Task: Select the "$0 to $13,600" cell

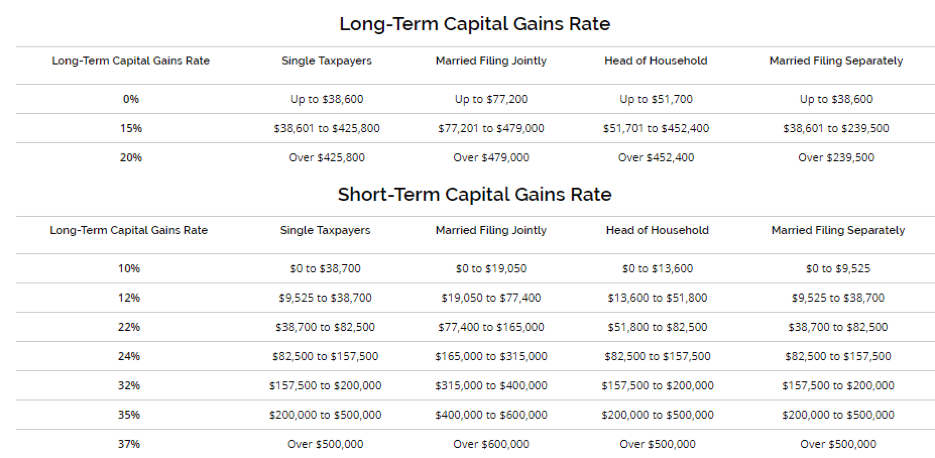Action: pyautogui.click(x=657, y=268)
